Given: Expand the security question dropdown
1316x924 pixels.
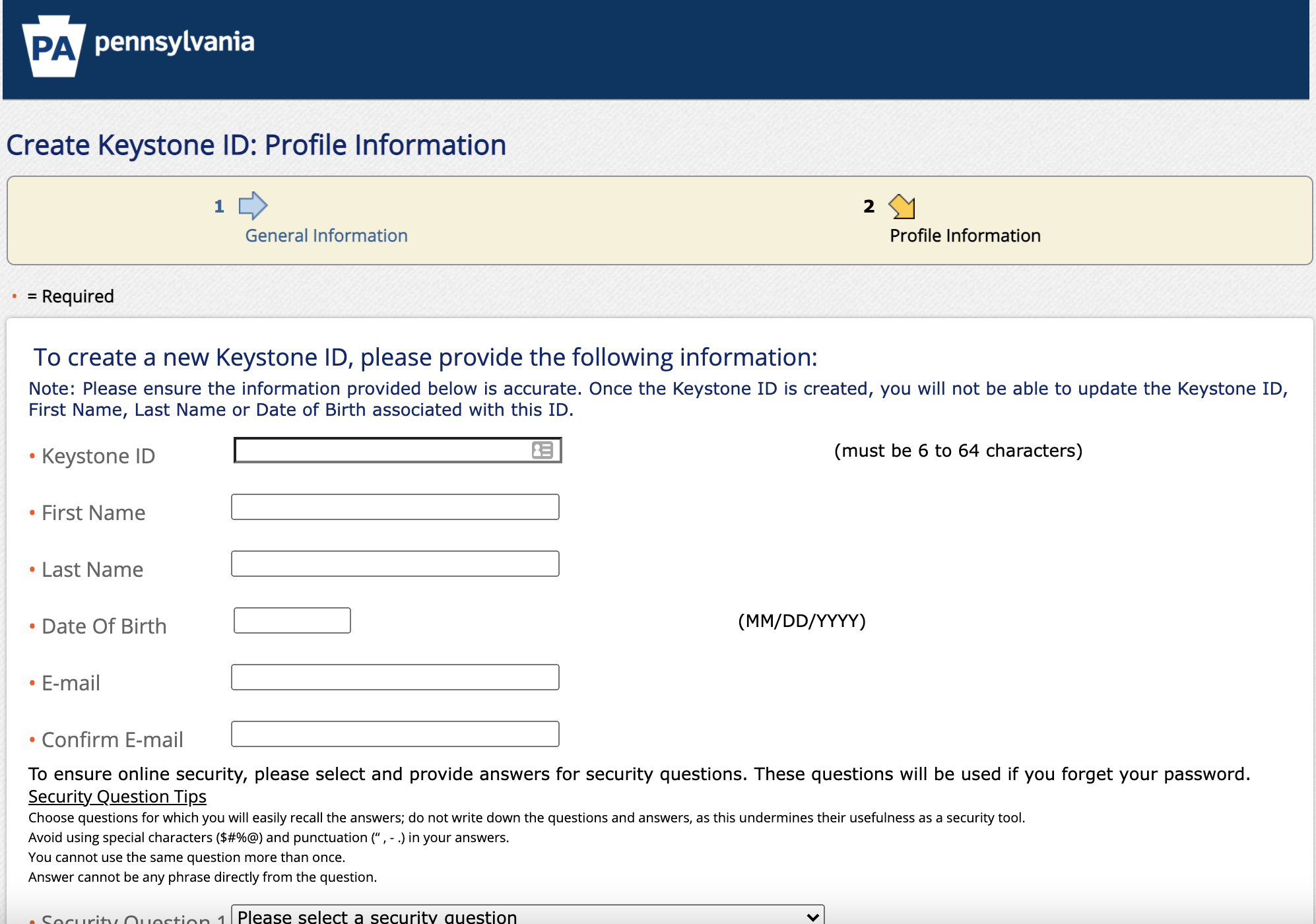Looking at the screenshot, I should 527,915.
